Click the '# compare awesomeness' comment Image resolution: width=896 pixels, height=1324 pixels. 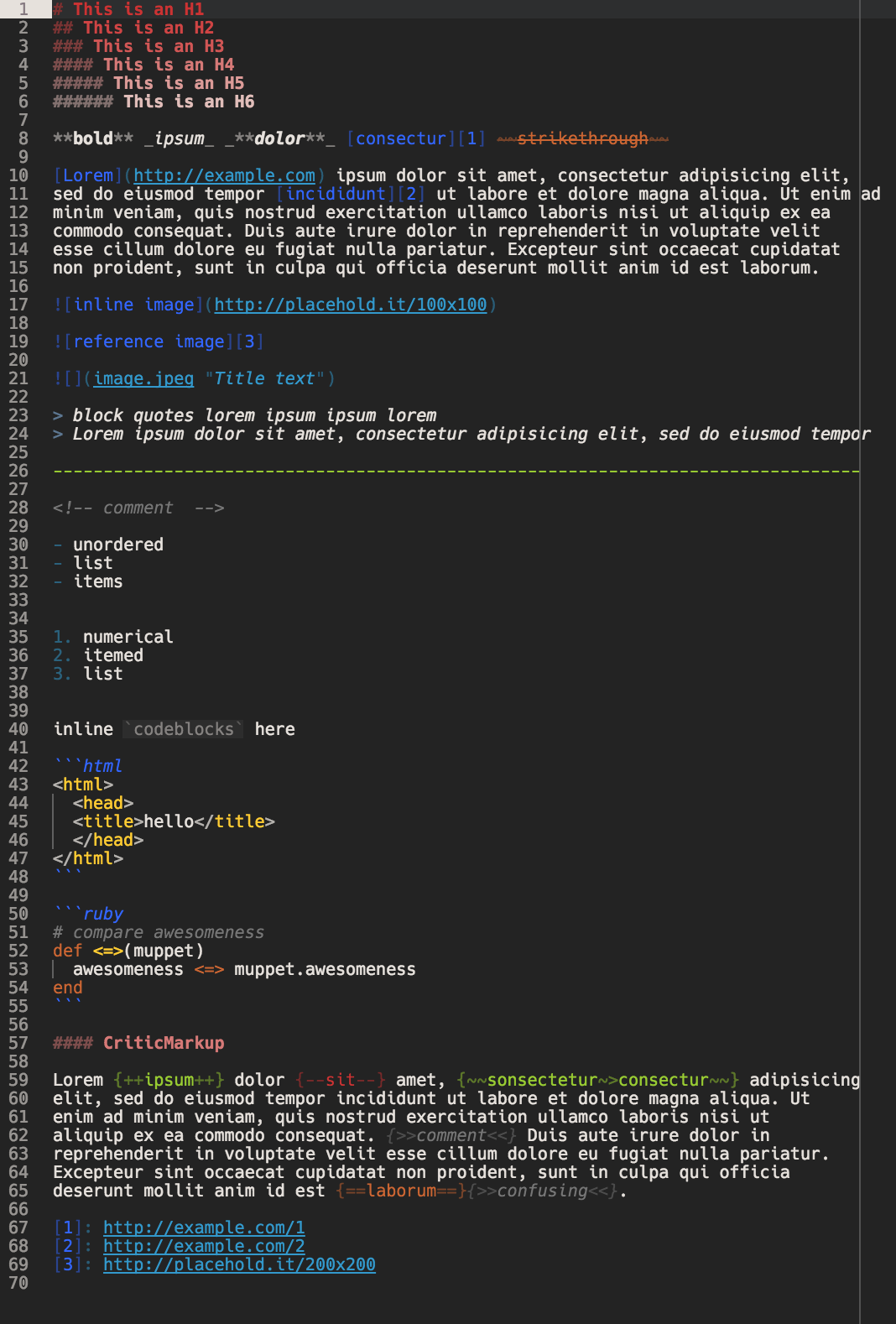point(159,932)
